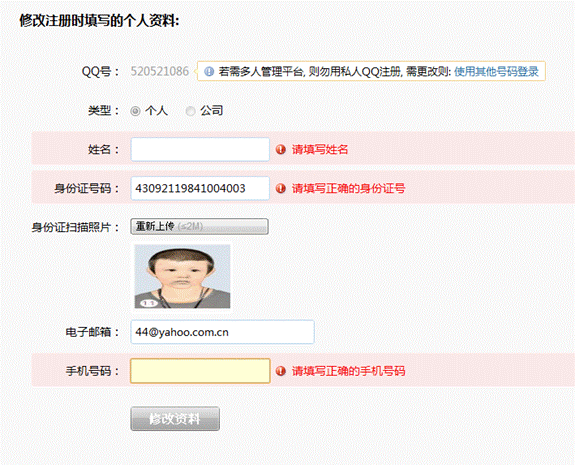Click the 身份证扫描照片 label
The width and height of the screenshot is (576, 466).
click(75, 227)
